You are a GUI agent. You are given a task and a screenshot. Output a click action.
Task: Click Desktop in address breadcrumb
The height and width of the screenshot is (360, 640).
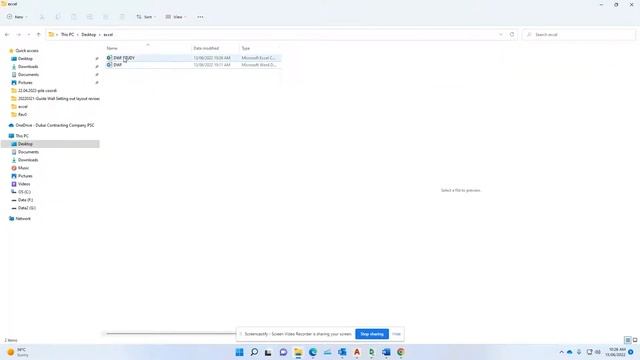point(89,35)
